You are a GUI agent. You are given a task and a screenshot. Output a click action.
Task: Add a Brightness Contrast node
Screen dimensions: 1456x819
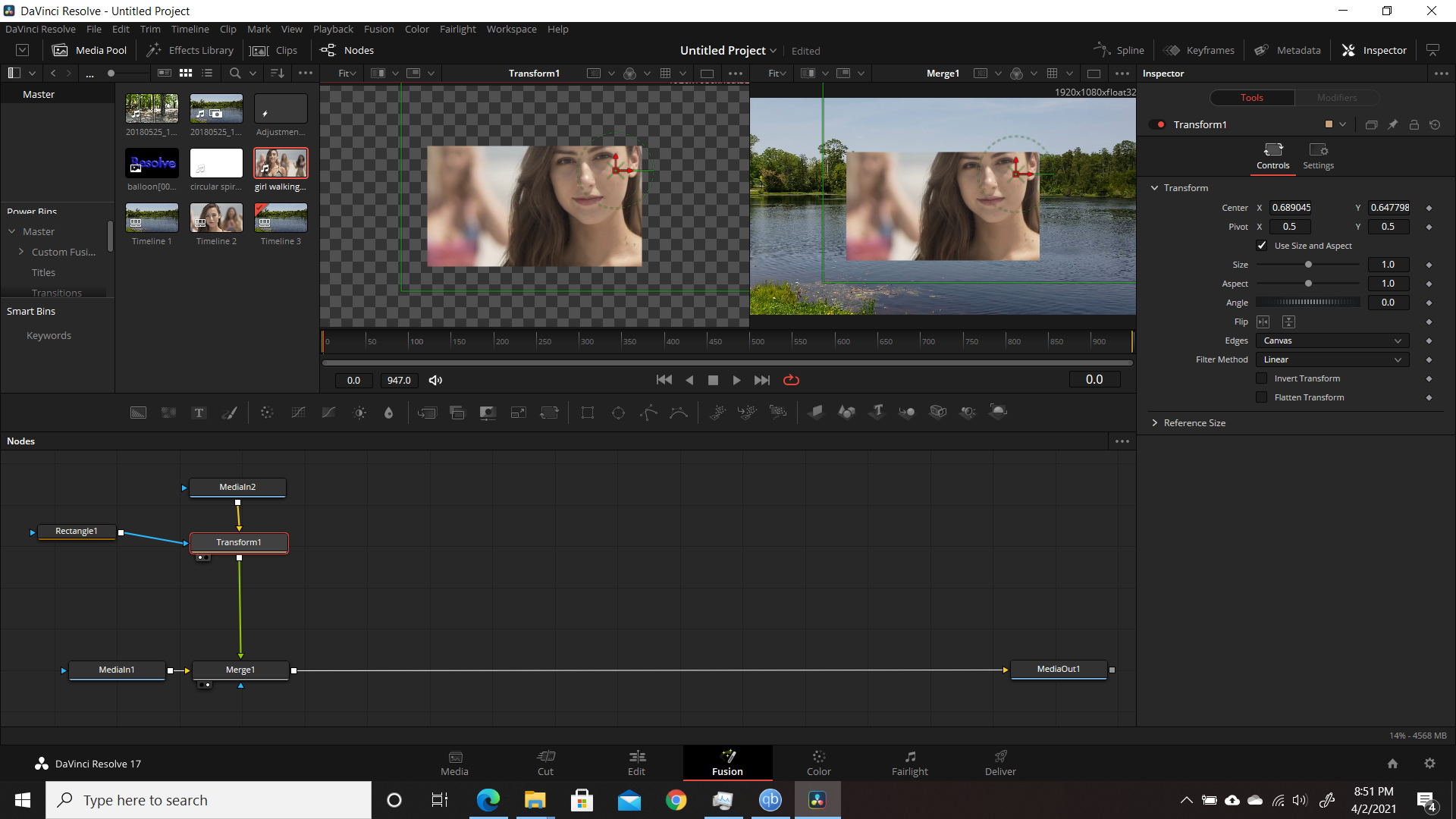coord(359,413)
